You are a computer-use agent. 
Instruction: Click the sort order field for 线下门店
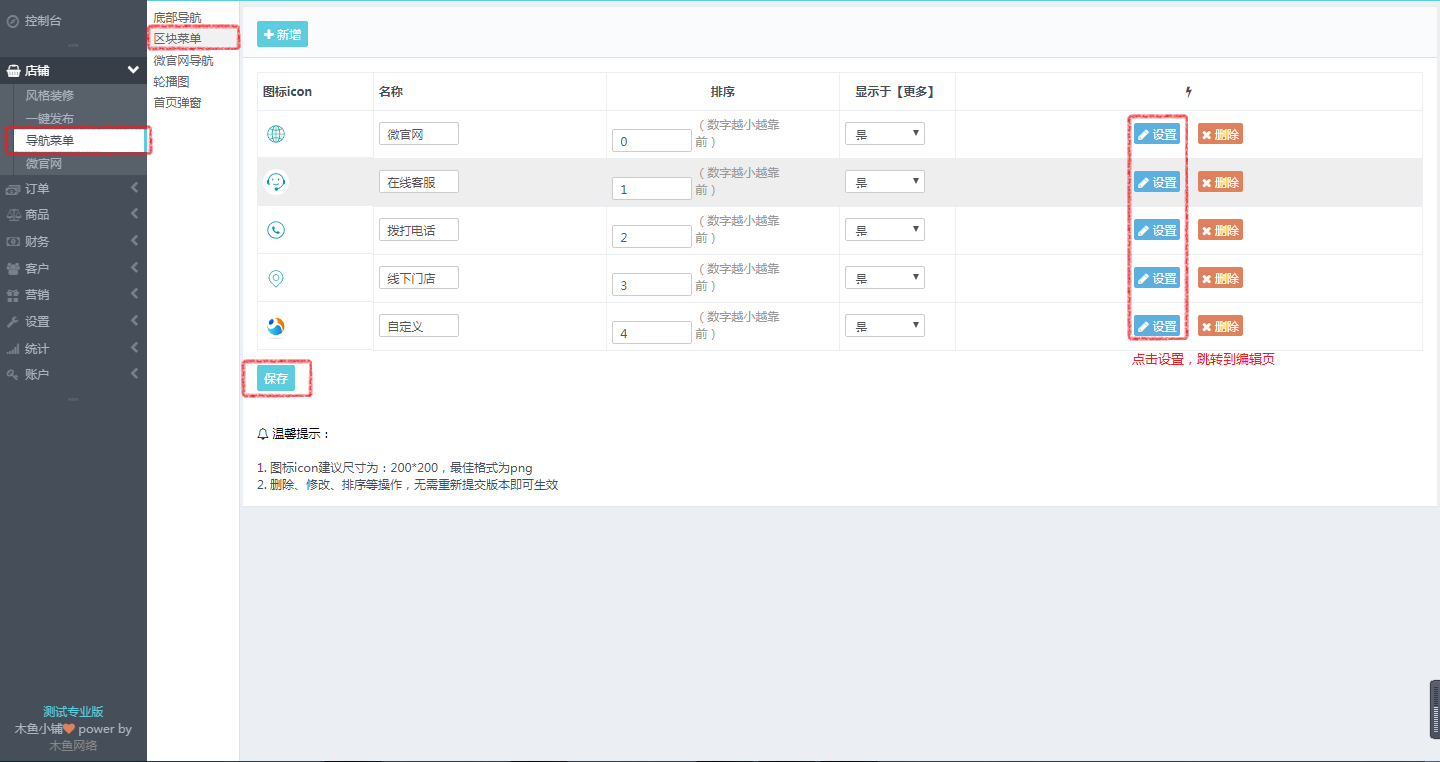(x=651, y=285)
